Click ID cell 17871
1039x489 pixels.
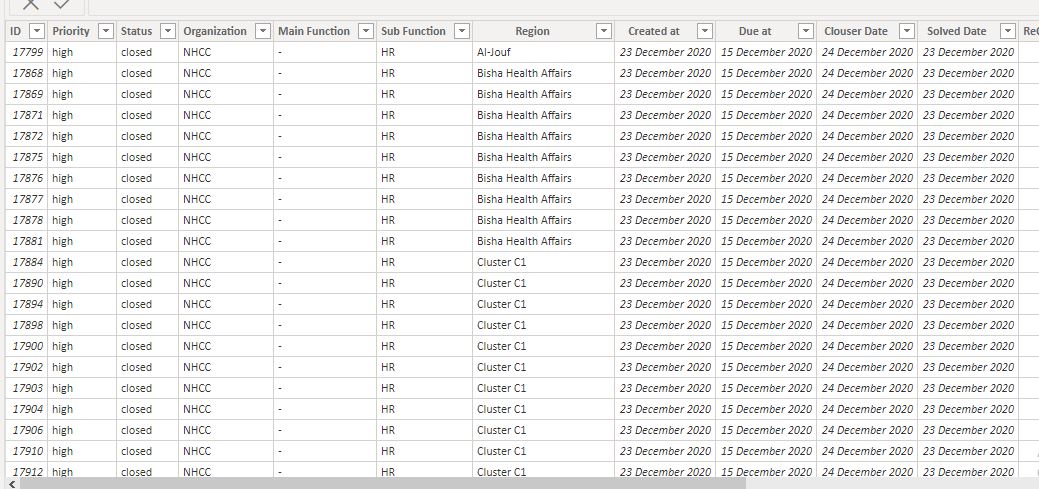click(28, 115)
